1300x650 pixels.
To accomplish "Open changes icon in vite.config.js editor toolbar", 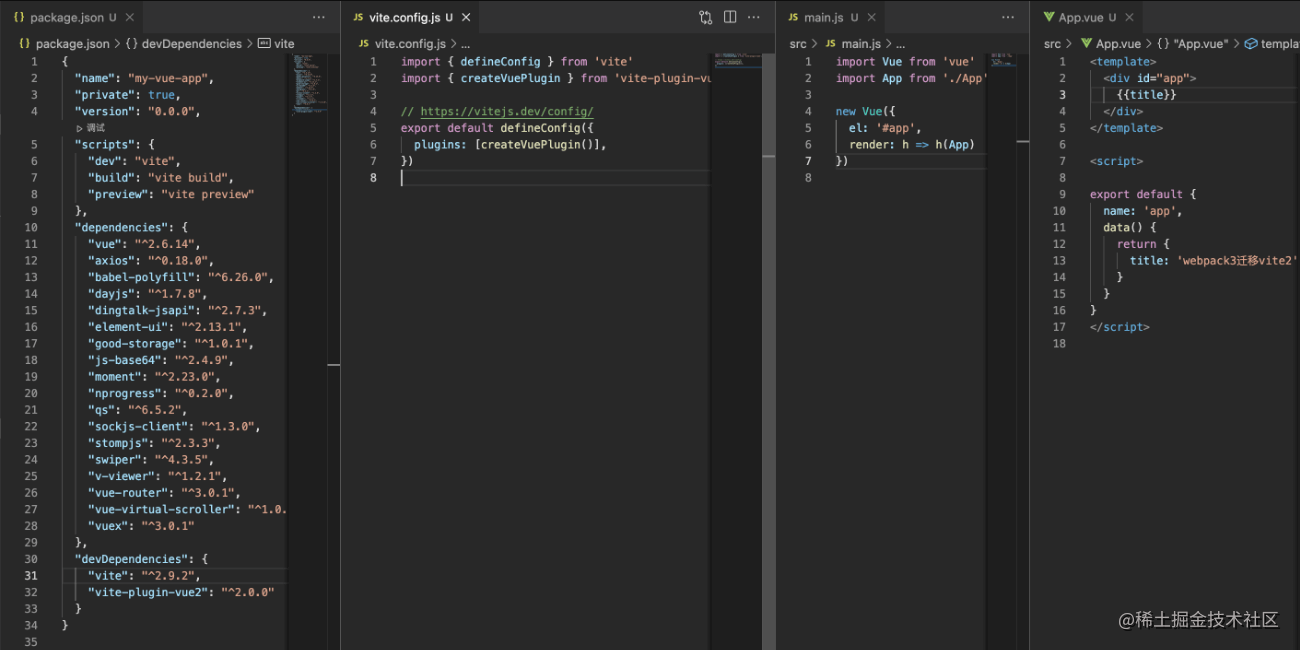I will click(x=706, y=17).
